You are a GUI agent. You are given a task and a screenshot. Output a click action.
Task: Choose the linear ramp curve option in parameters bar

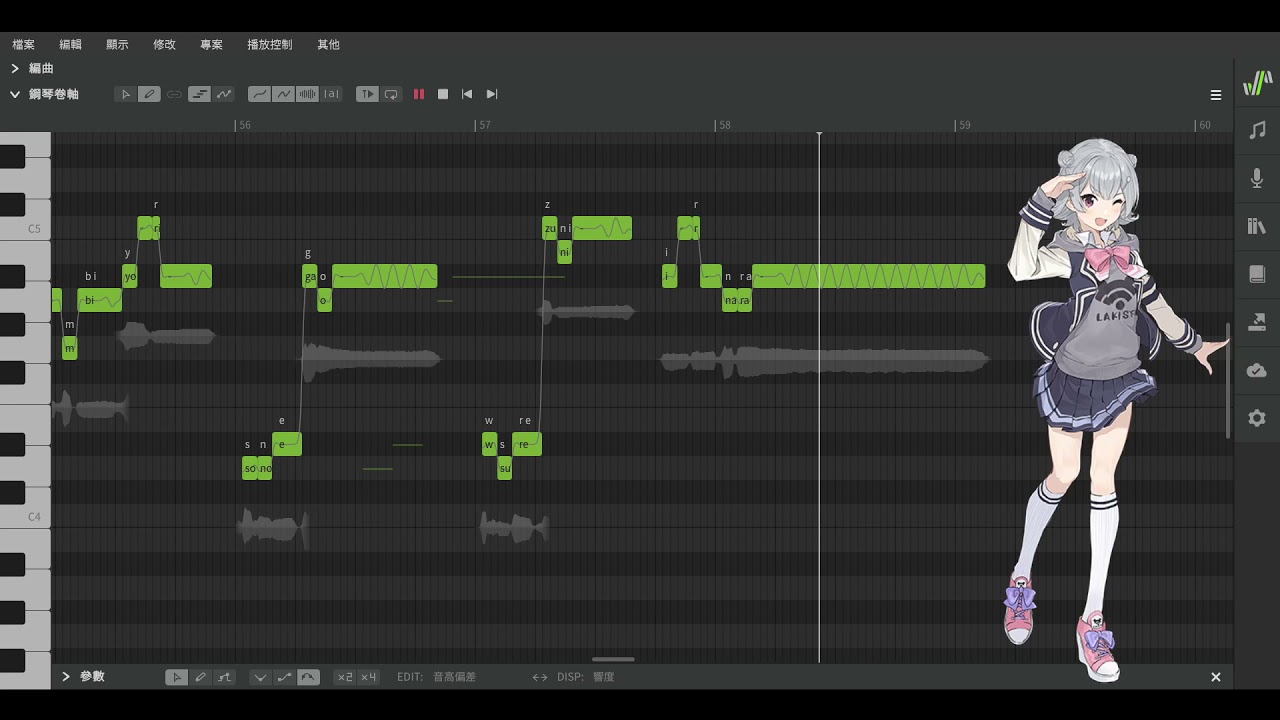point(284,677)
